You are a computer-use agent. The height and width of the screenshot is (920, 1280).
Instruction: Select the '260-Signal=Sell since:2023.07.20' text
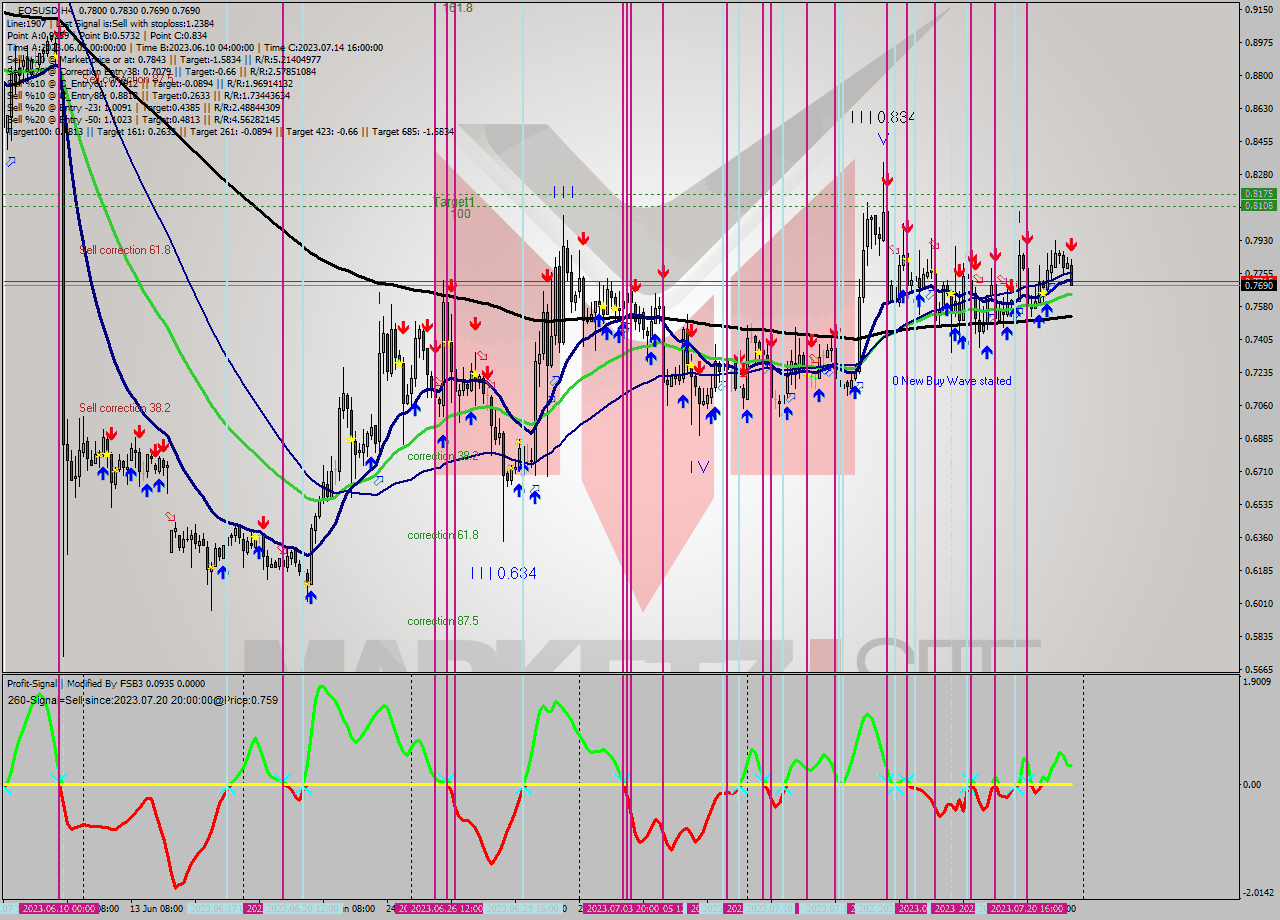[x=88, y=700]
